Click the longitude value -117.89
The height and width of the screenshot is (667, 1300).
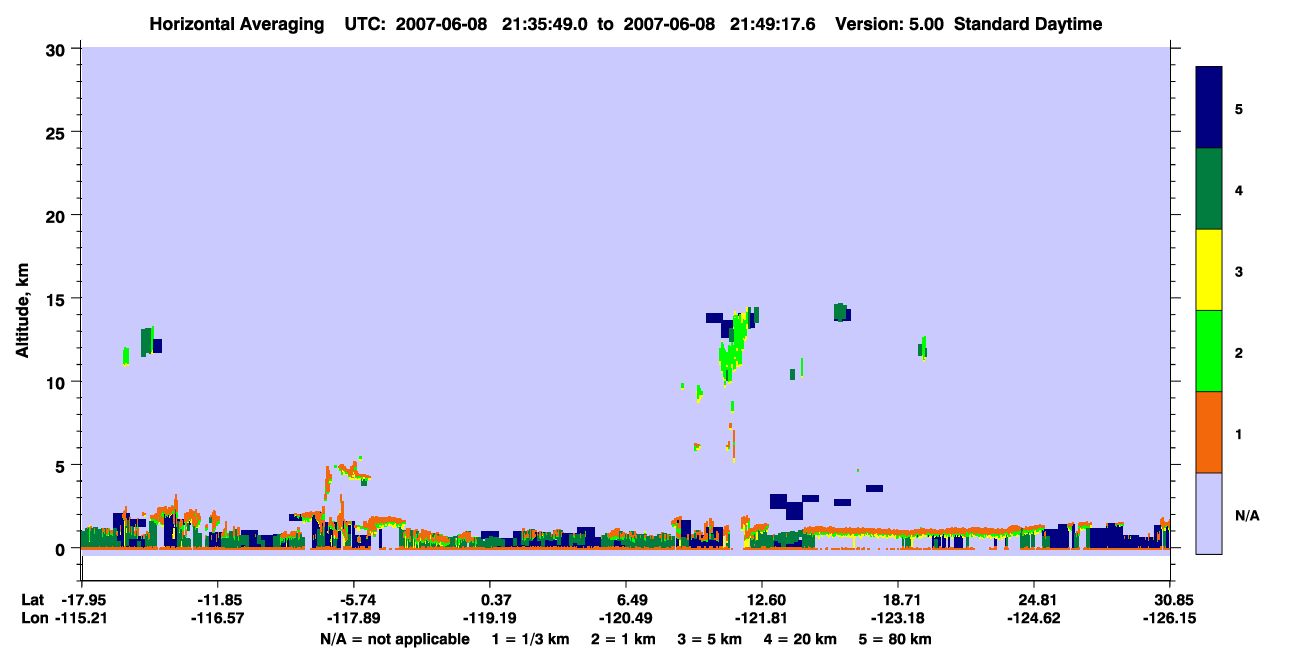(x=354, y=619)
